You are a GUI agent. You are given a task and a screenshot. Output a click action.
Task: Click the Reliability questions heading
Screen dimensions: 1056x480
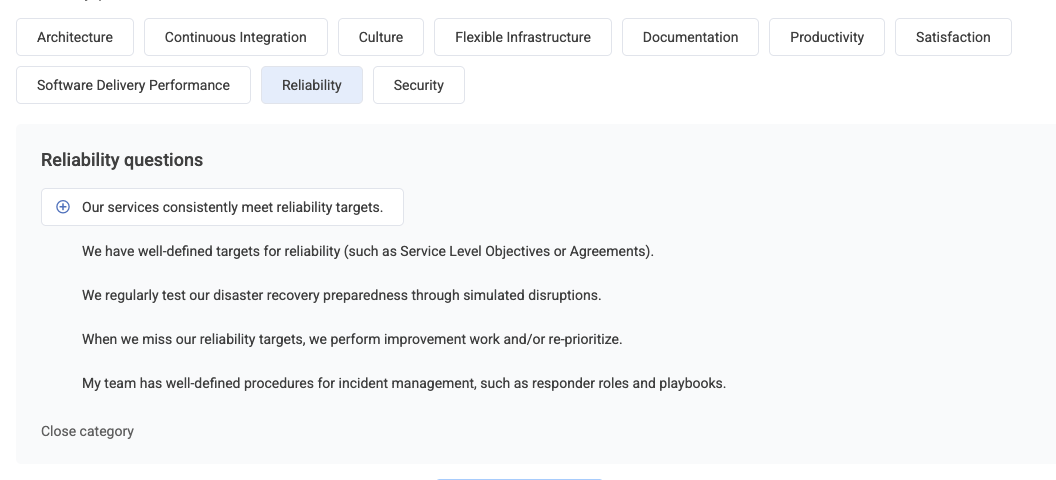point(122,160)
